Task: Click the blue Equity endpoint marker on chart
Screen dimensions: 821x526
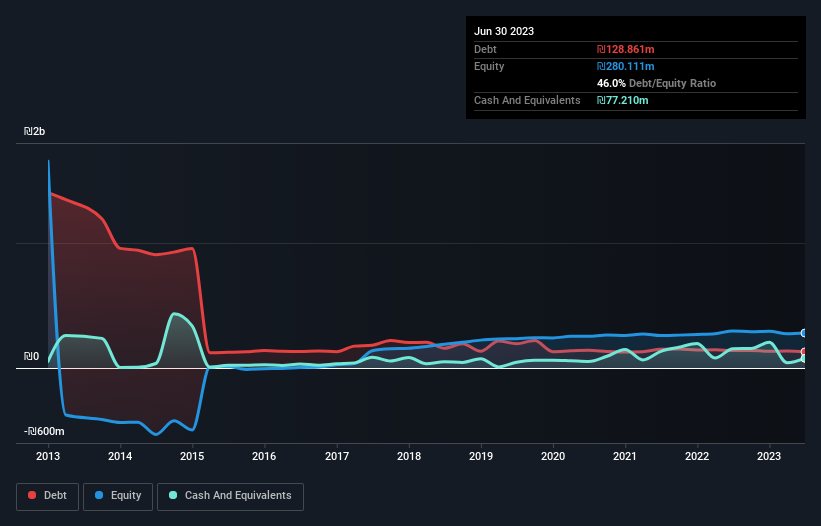Action: [x=804, y=333]
